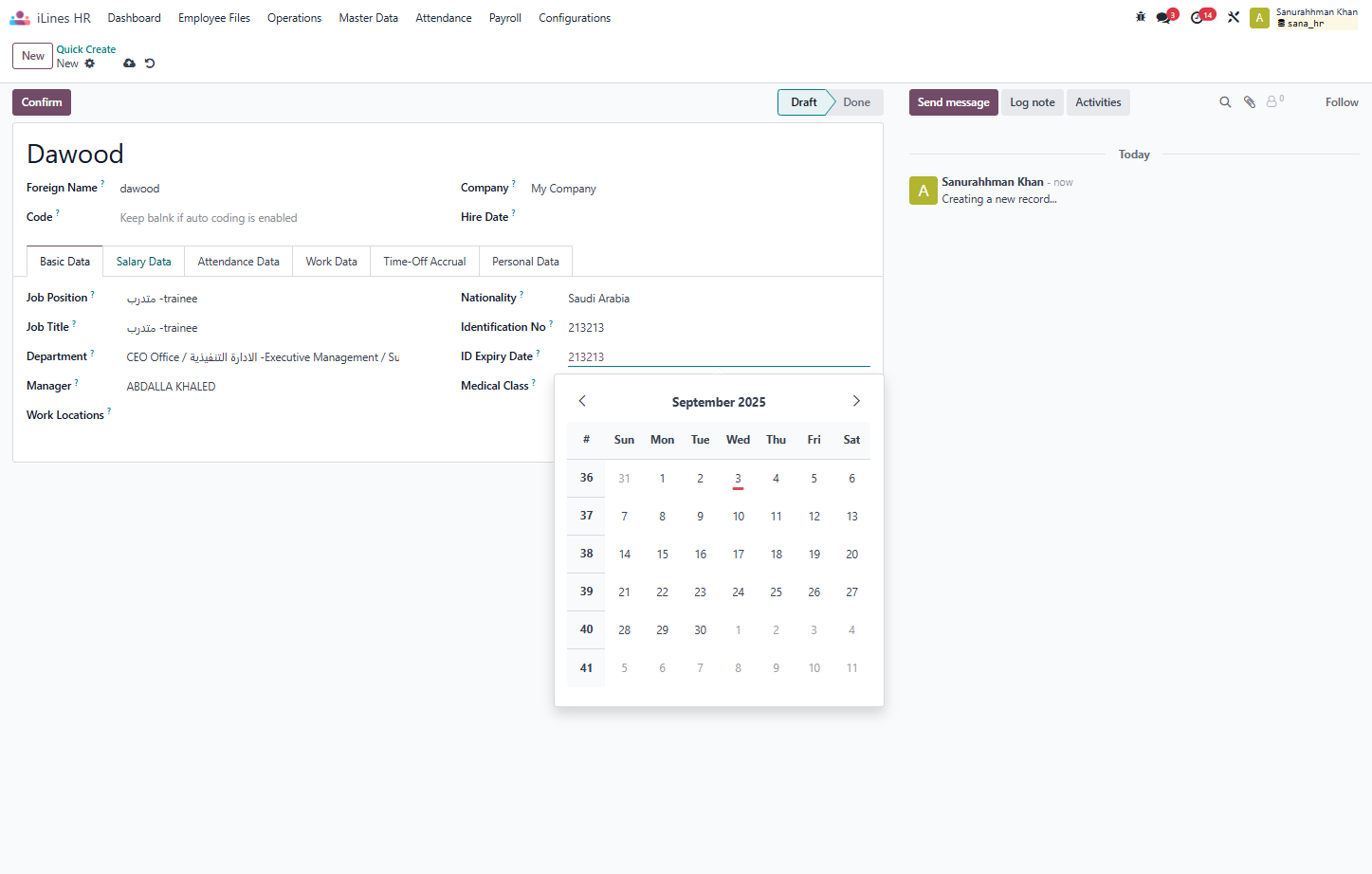The width and height of the screenshot is (1372, 874).
Task: Click the iLines HR app logo icon
Action: click(20, 18)
